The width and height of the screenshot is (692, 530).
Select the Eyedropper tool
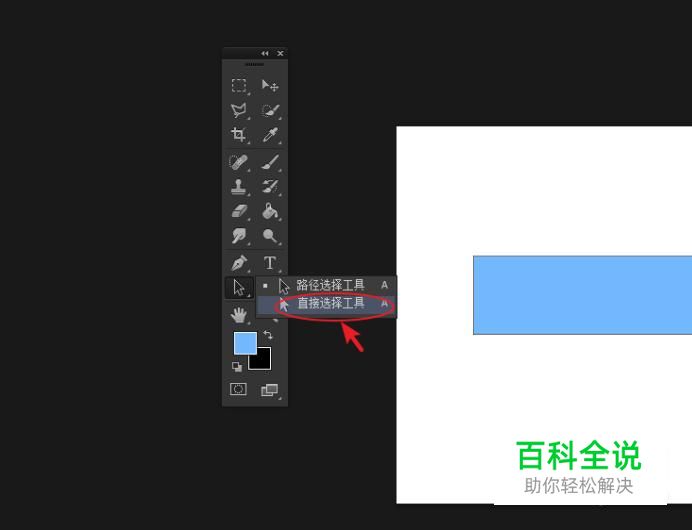(x=270, y=135)
